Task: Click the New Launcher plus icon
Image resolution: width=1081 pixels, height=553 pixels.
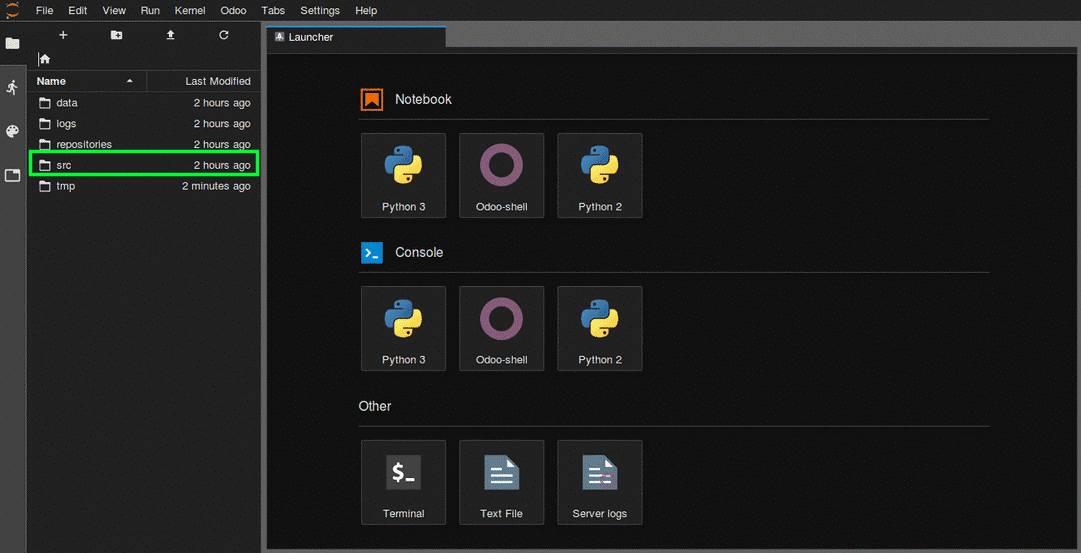Action: point(63,35)
